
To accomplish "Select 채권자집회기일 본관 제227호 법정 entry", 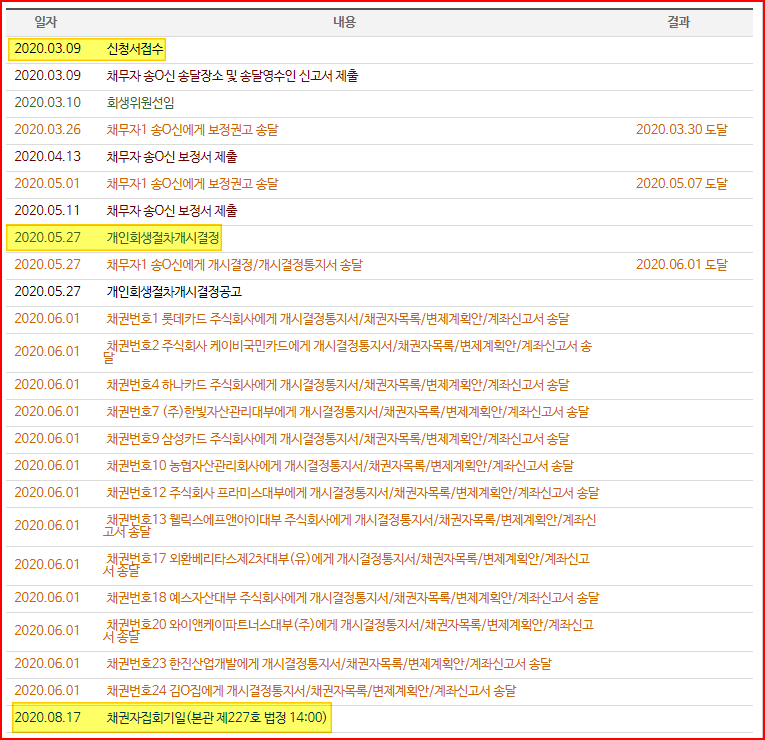I will 216,718.
